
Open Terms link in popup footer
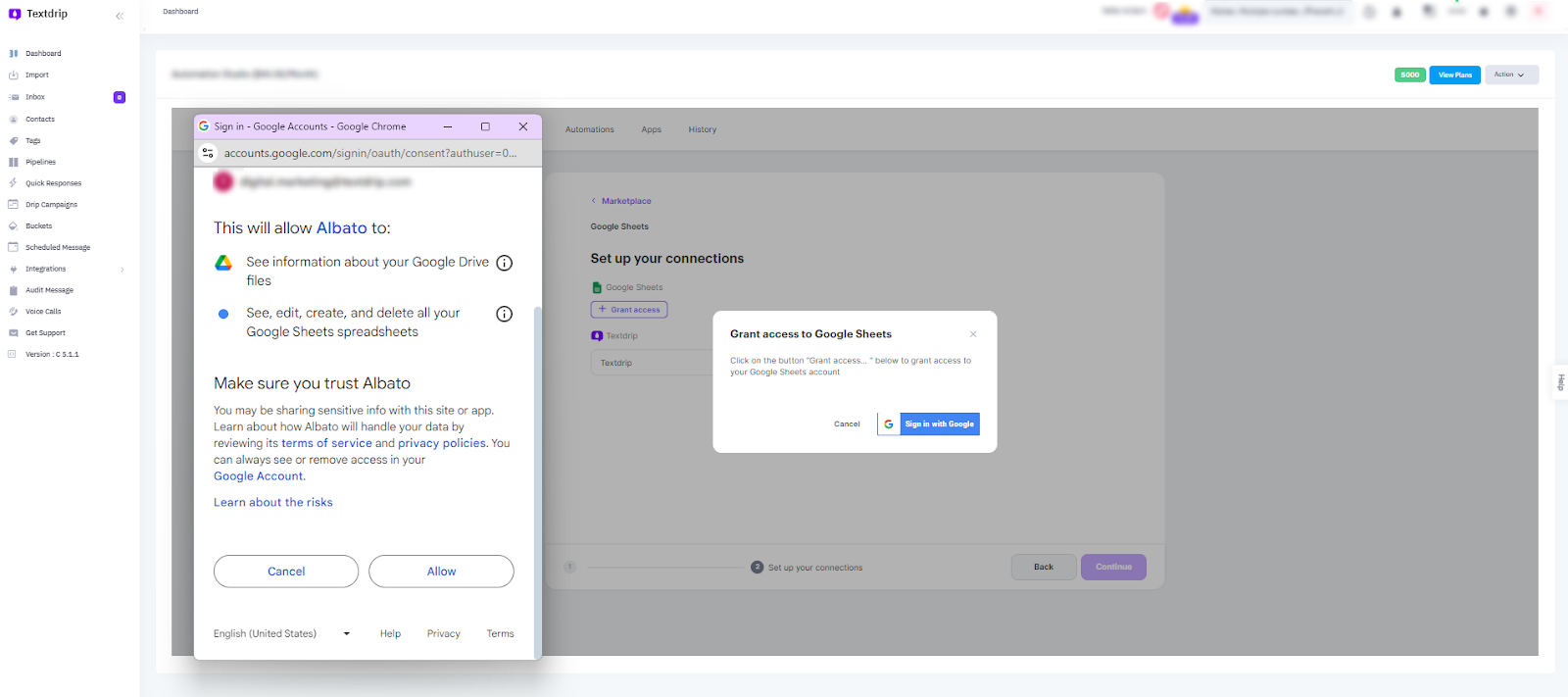click(500, 634)
